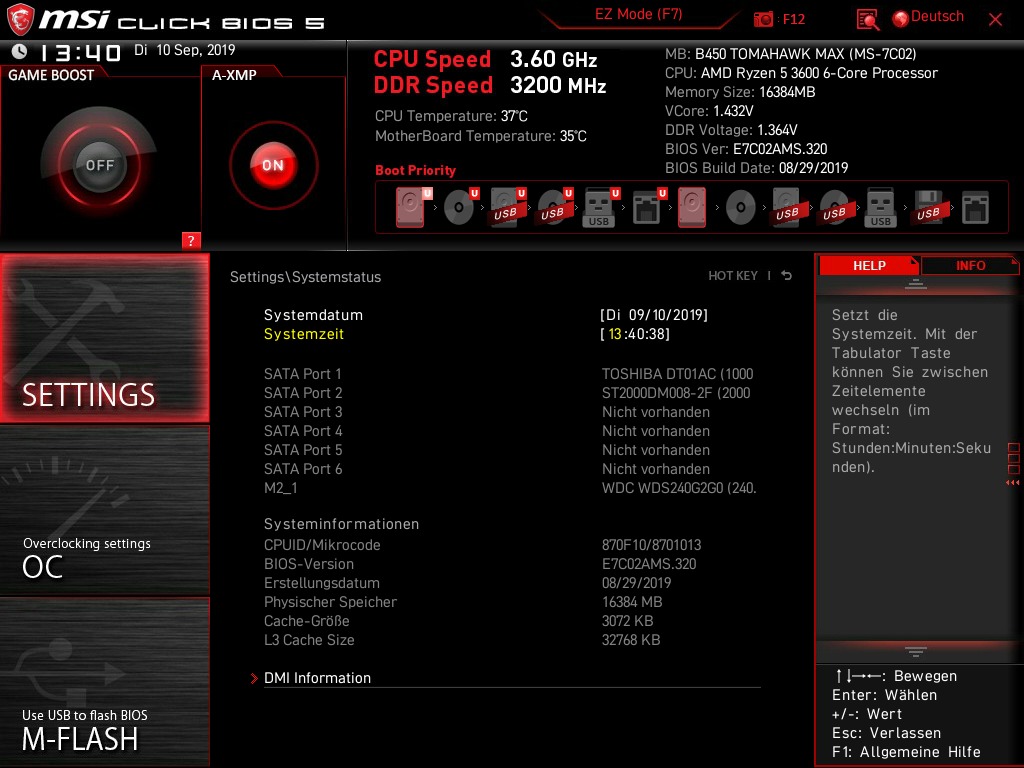Select the UEFI USB hard disk boot icon
Viewport: 1024px width, 768px height.
point(507,207)
